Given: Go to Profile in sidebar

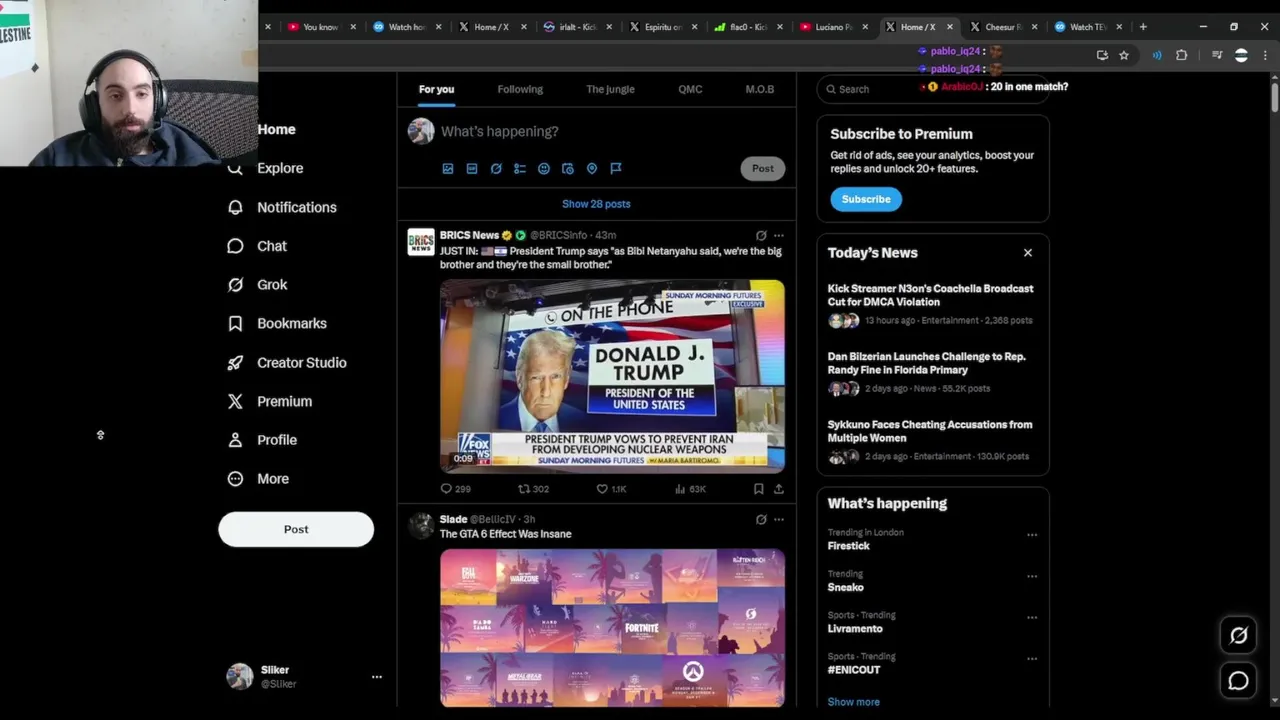Looking at the screenshot, I should click(262, 440).
